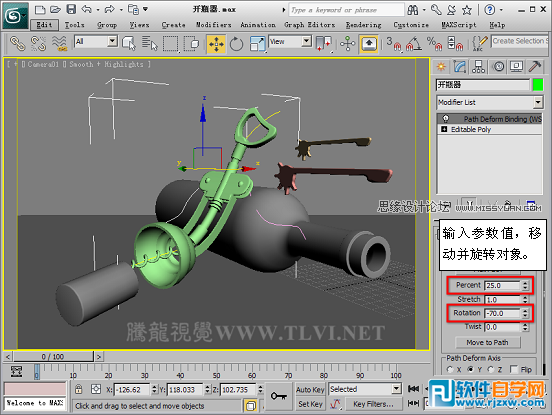Toggle the 3D Snaps icon
Viewport: 552px width, 415px height.
[394, 44]
